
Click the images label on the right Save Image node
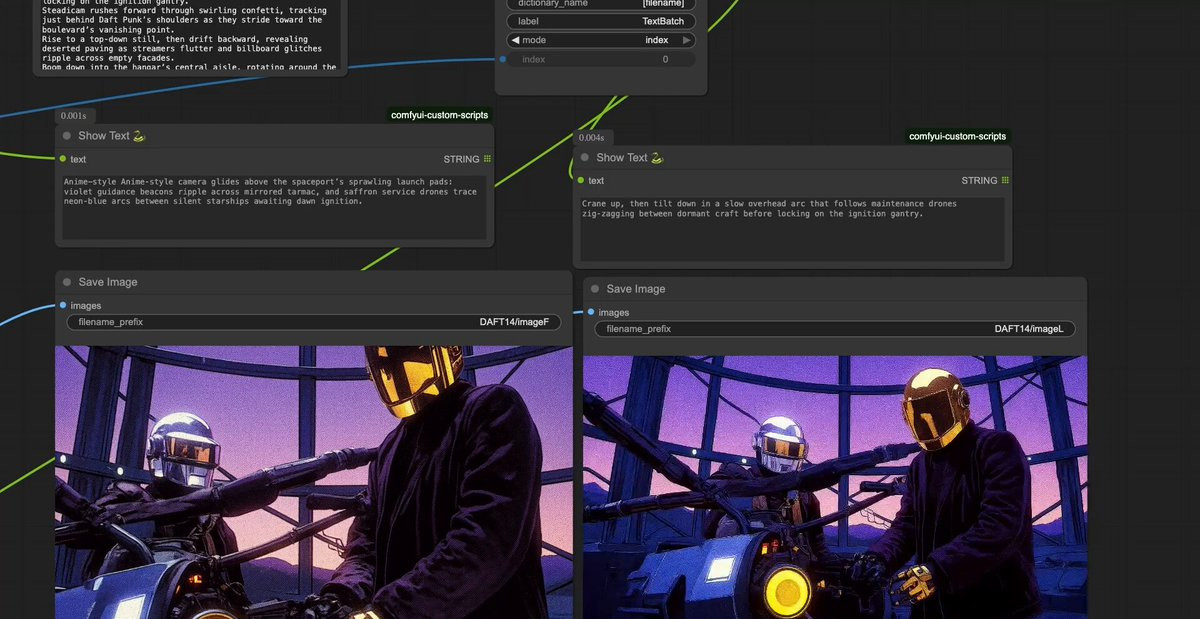tap(614, 312)
